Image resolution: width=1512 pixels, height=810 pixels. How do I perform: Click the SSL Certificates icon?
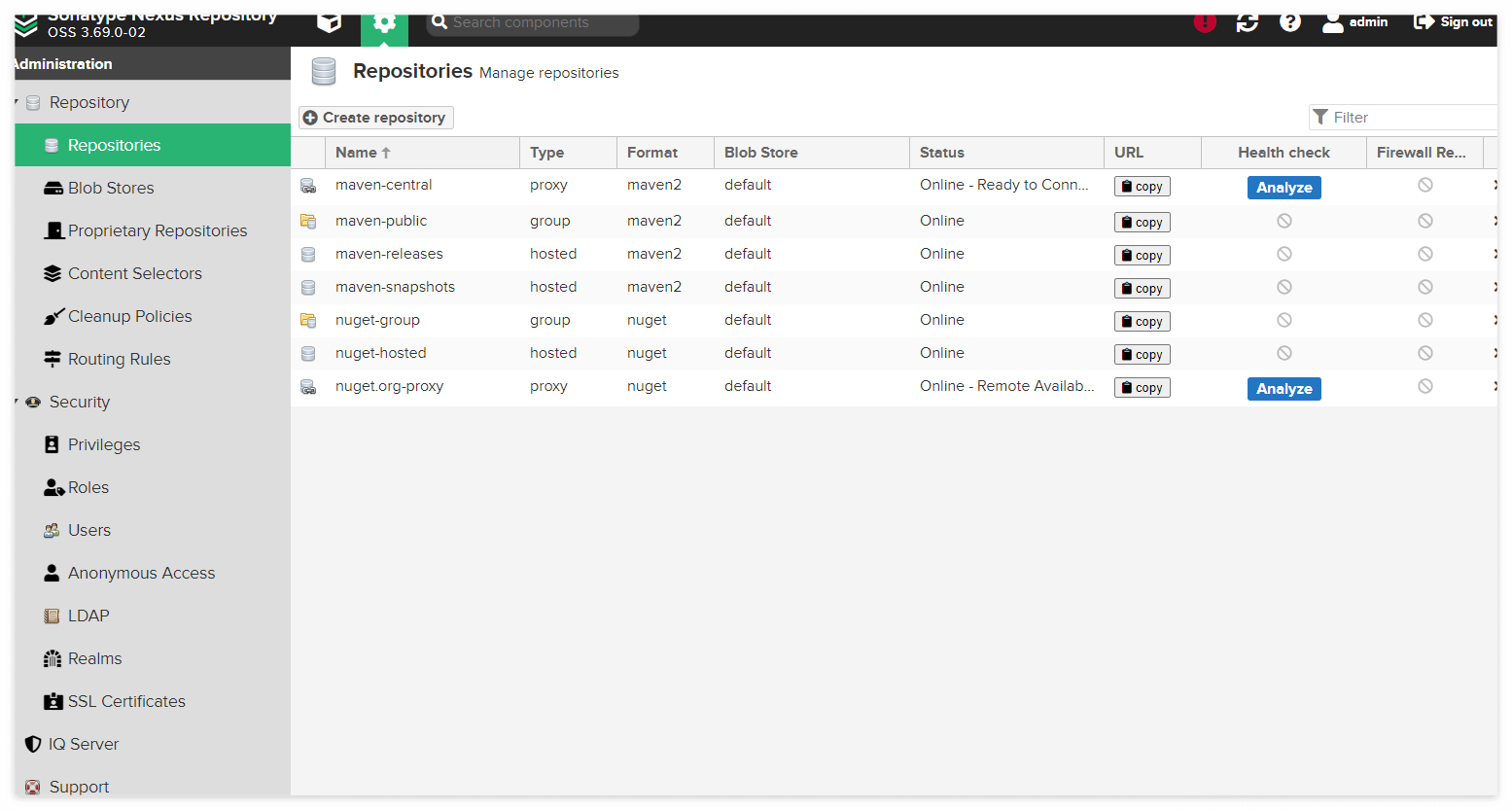tap(53, 701)
